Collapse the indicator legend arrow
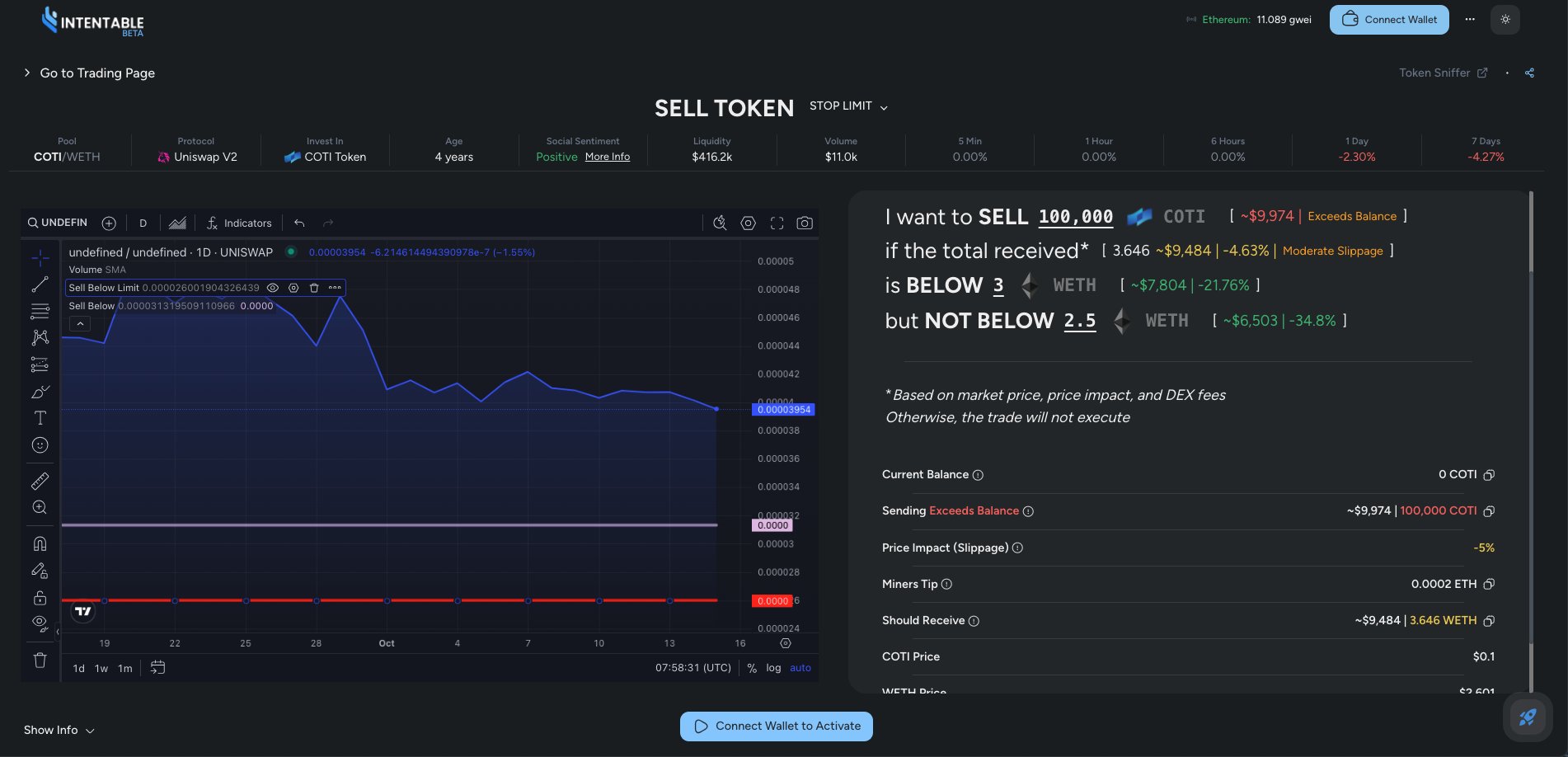 click(x=80, y=324)
